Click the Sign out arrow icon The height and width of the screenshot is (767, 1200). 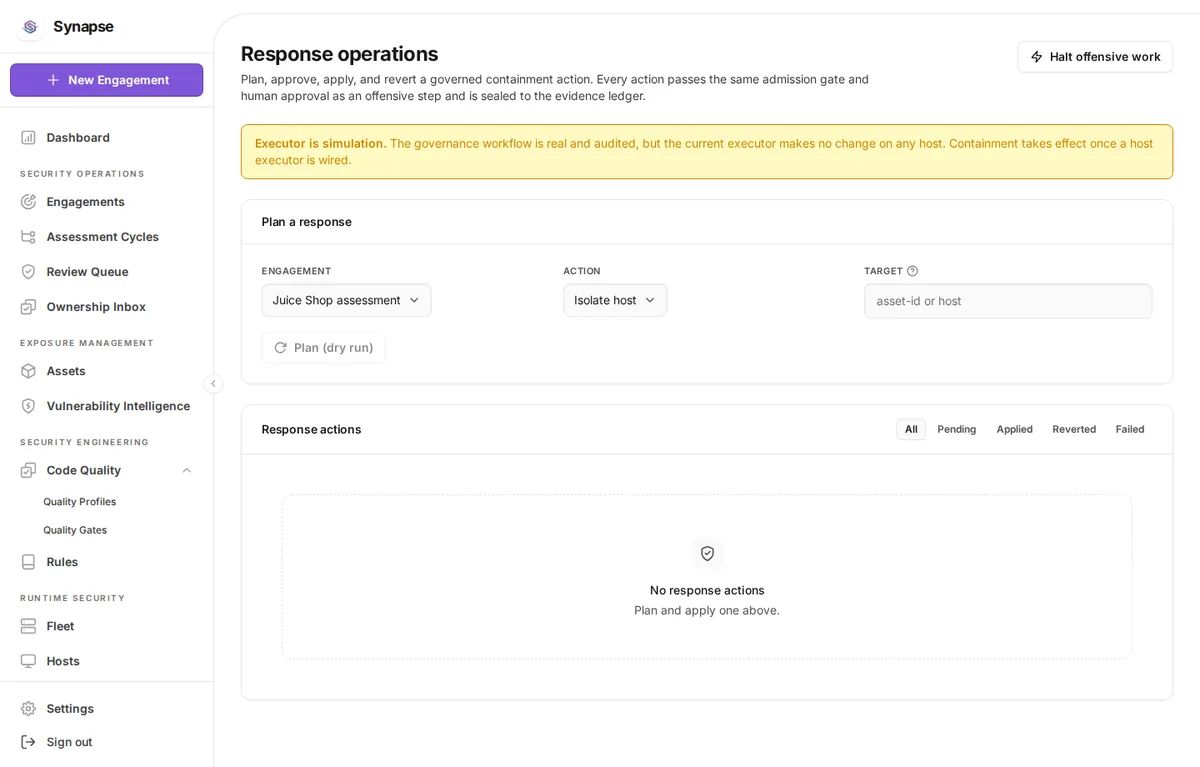(x=28, y=742)
